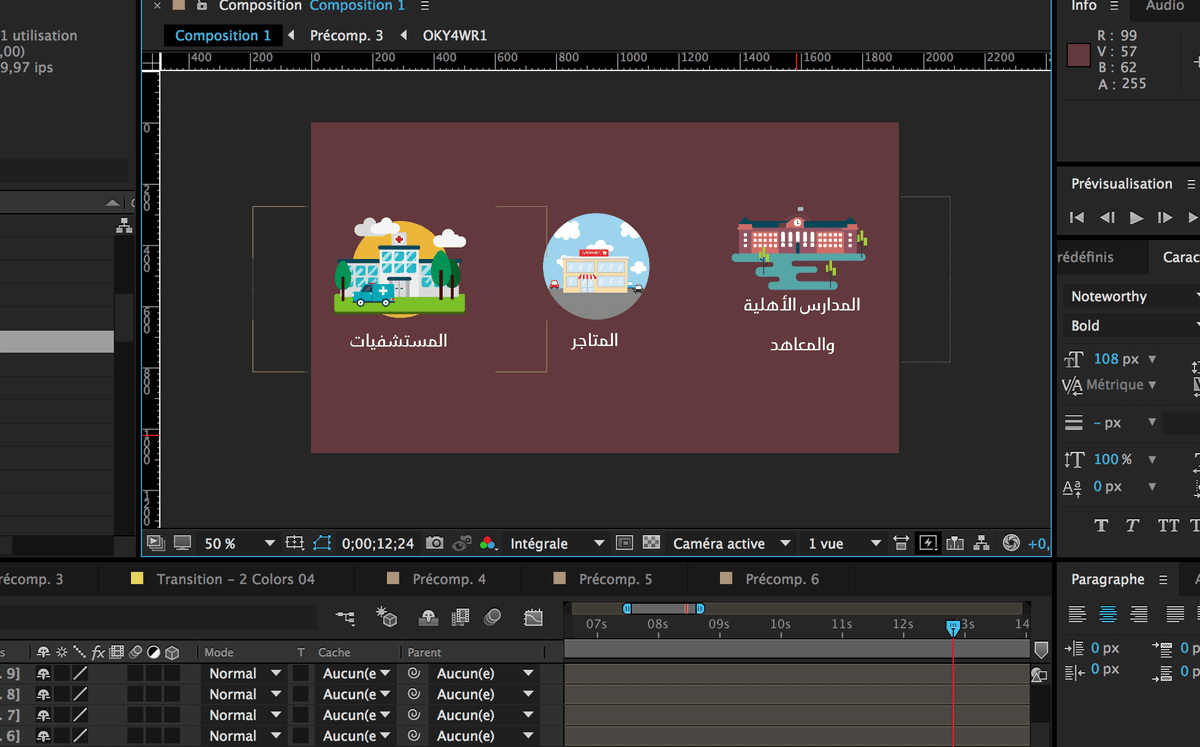
Task: Toggle center text alignment in Paragraphe
Action: click(1108, 614)
